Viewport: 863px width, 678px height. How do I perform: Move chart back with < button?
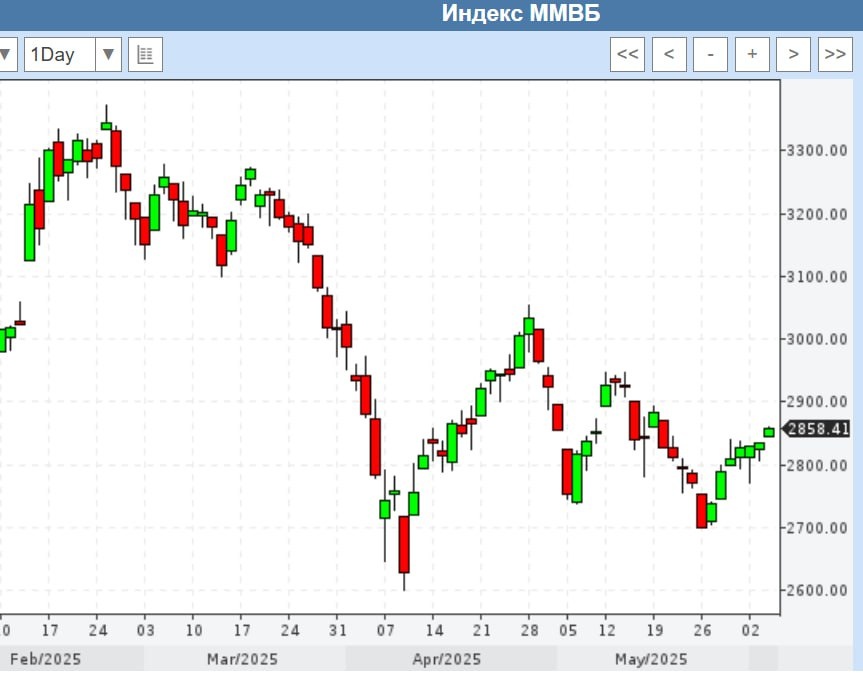click(669, 54)
